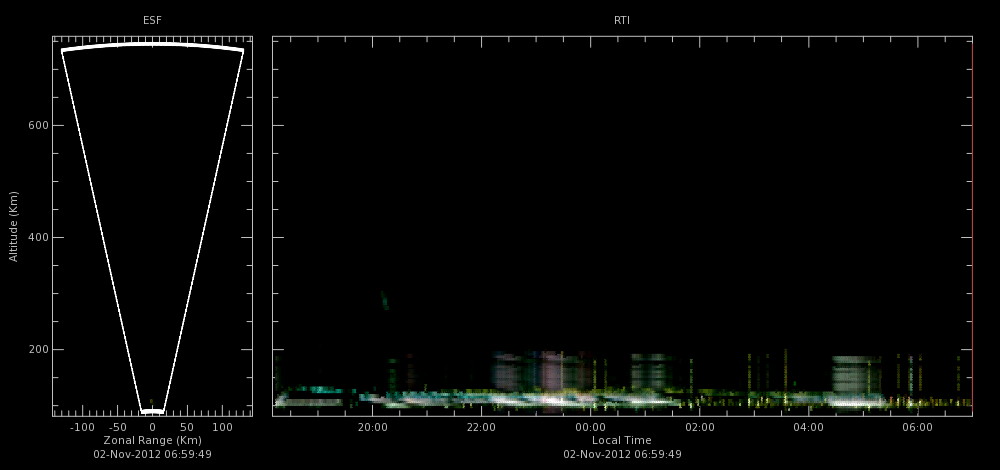Click the -100 zonal range tick label
The height and width of the screenshot is (470, 1000).
click(x=82, y=427)
